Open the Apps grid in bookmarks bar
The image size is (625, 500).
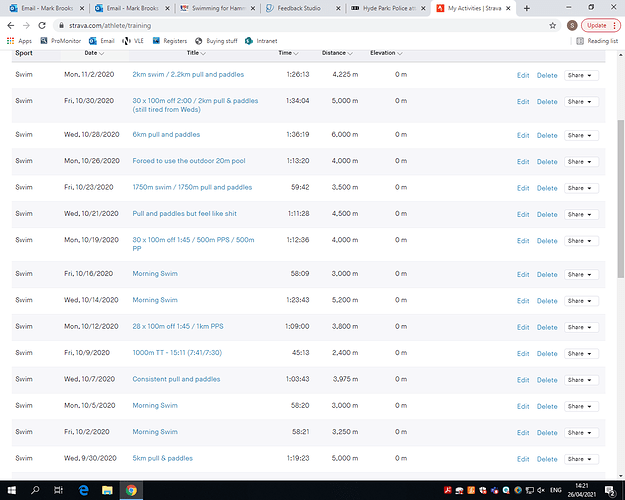pos(19,41)
